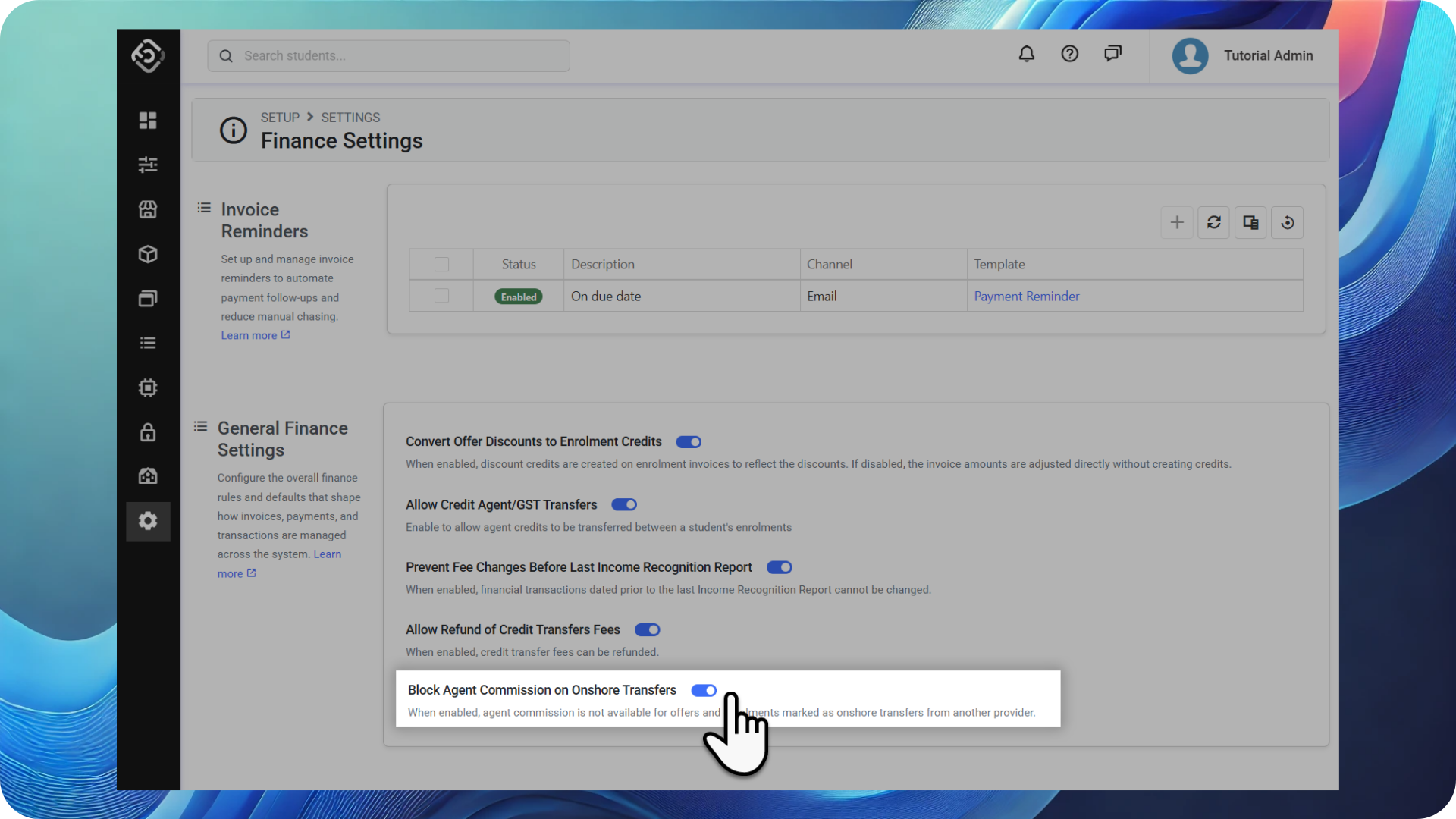This screenshot has height=819, width=1456.
Task: Collapse the General Finance Settings list icon
Action: [x=200, y=426]
